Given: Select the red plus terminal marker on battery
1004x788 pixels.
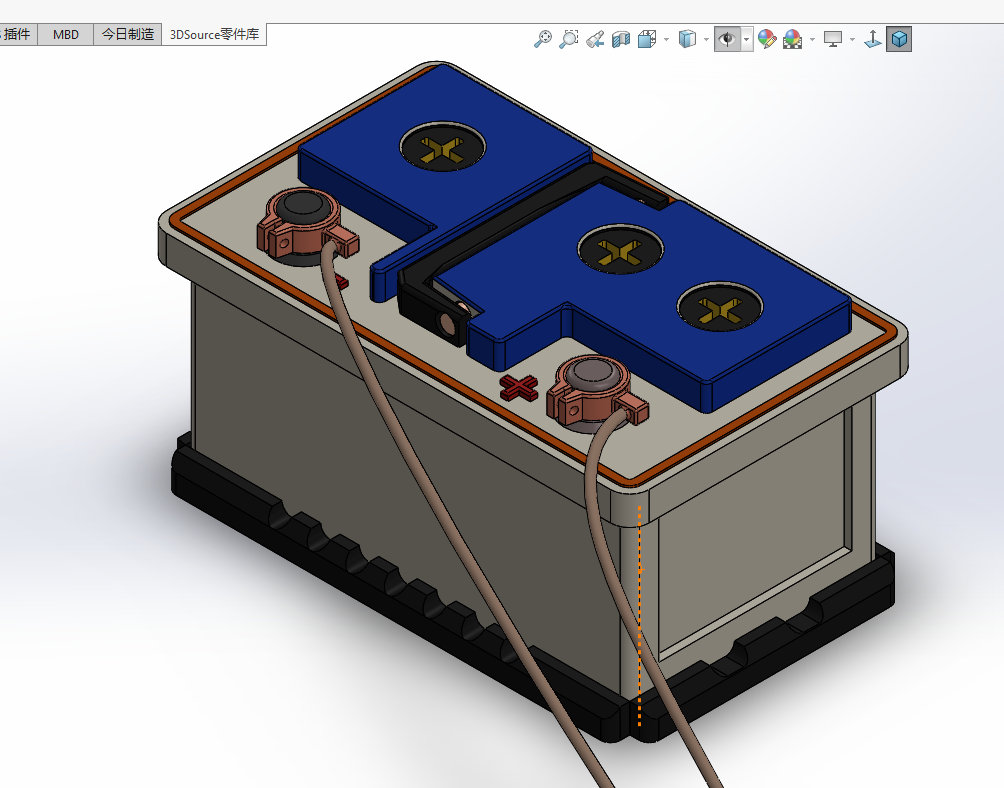Looking at the screenshot, I should click(x=520, y=387).
